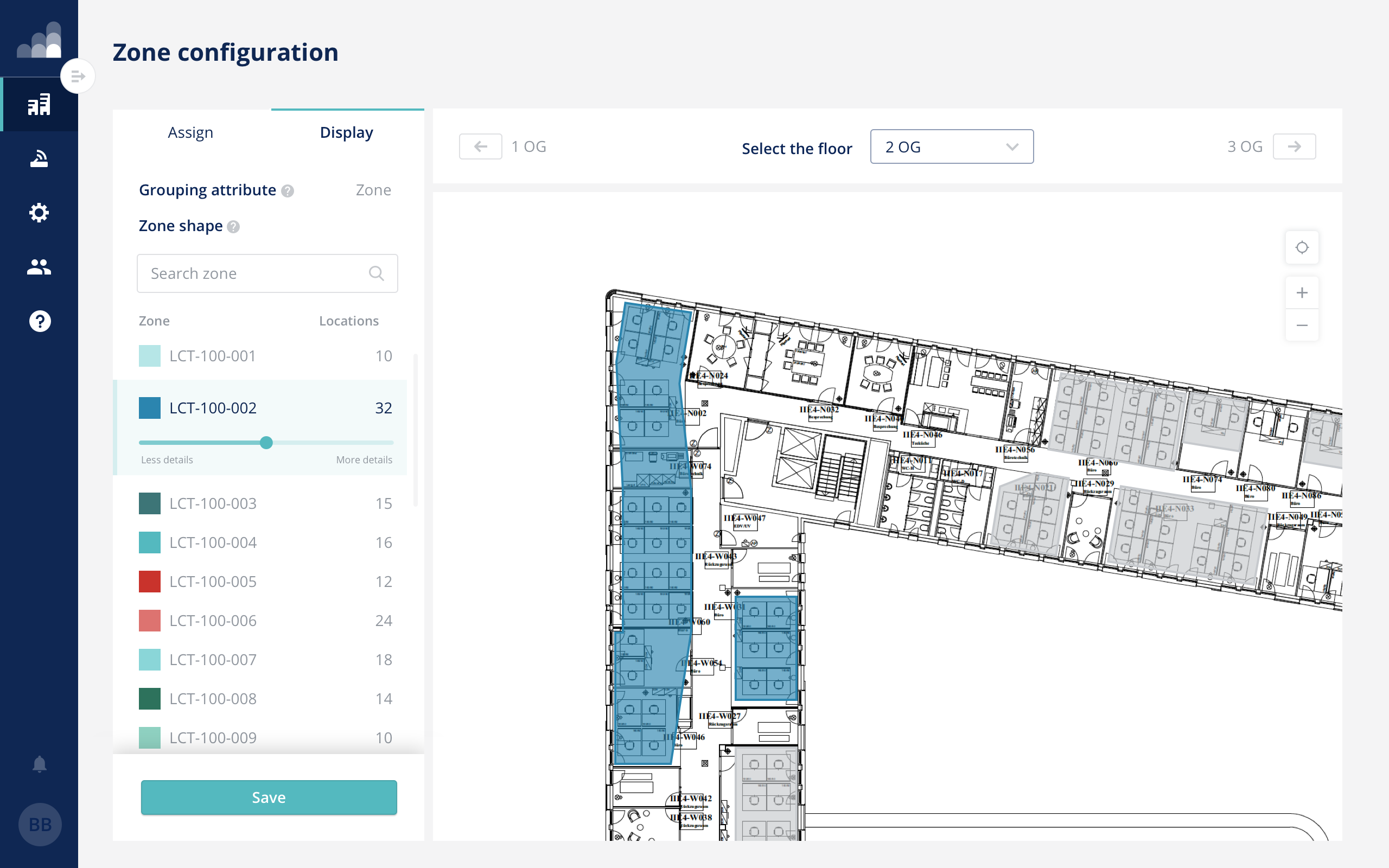Viewport: 1389px width, 868px height.
Task: Click the red LCT-100-005 color swatch
Action: pyautogui.click(x=150, y=582)
